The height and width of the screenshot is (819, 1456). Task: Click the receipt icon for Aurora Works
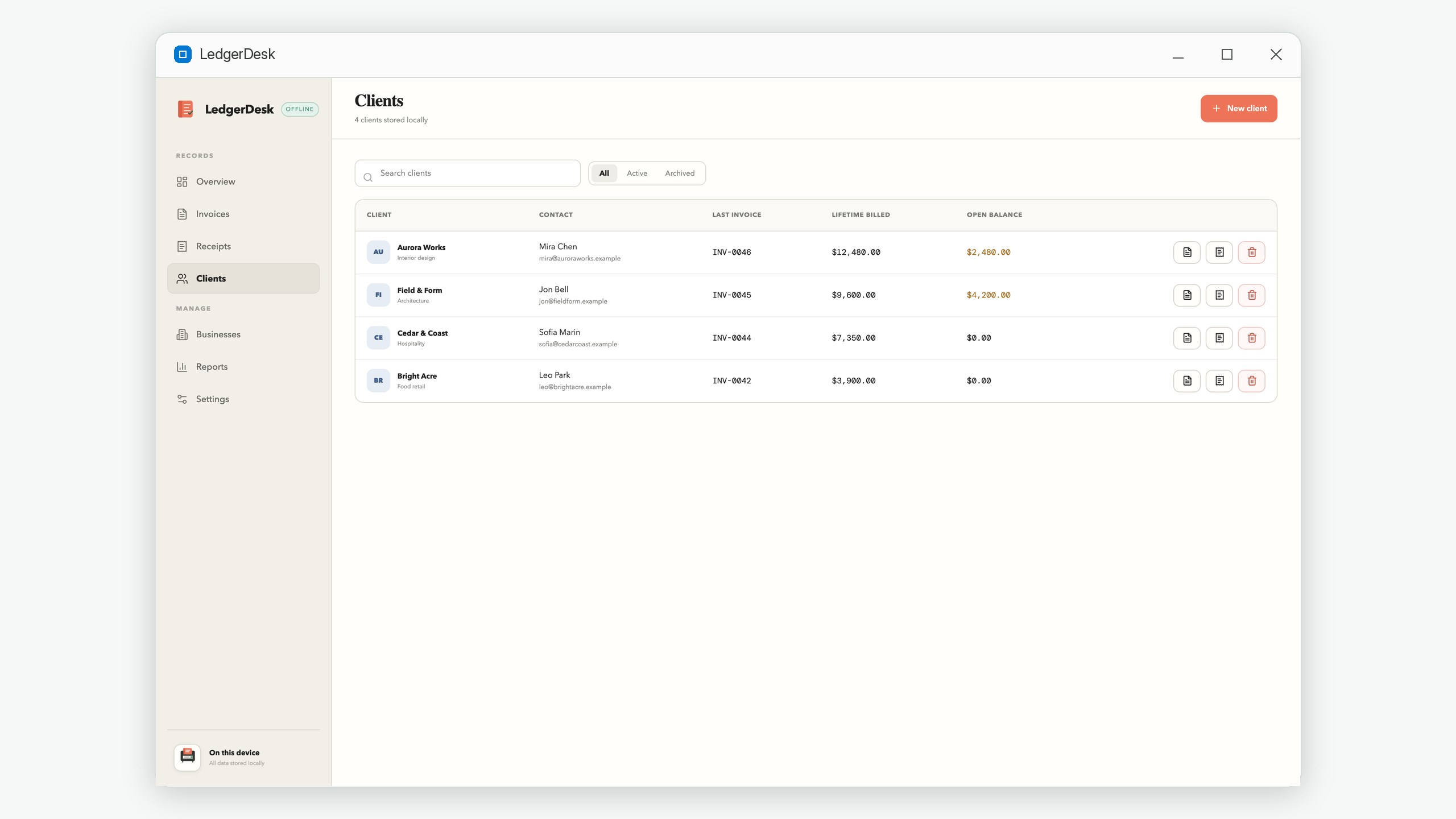click(1219, 252)
